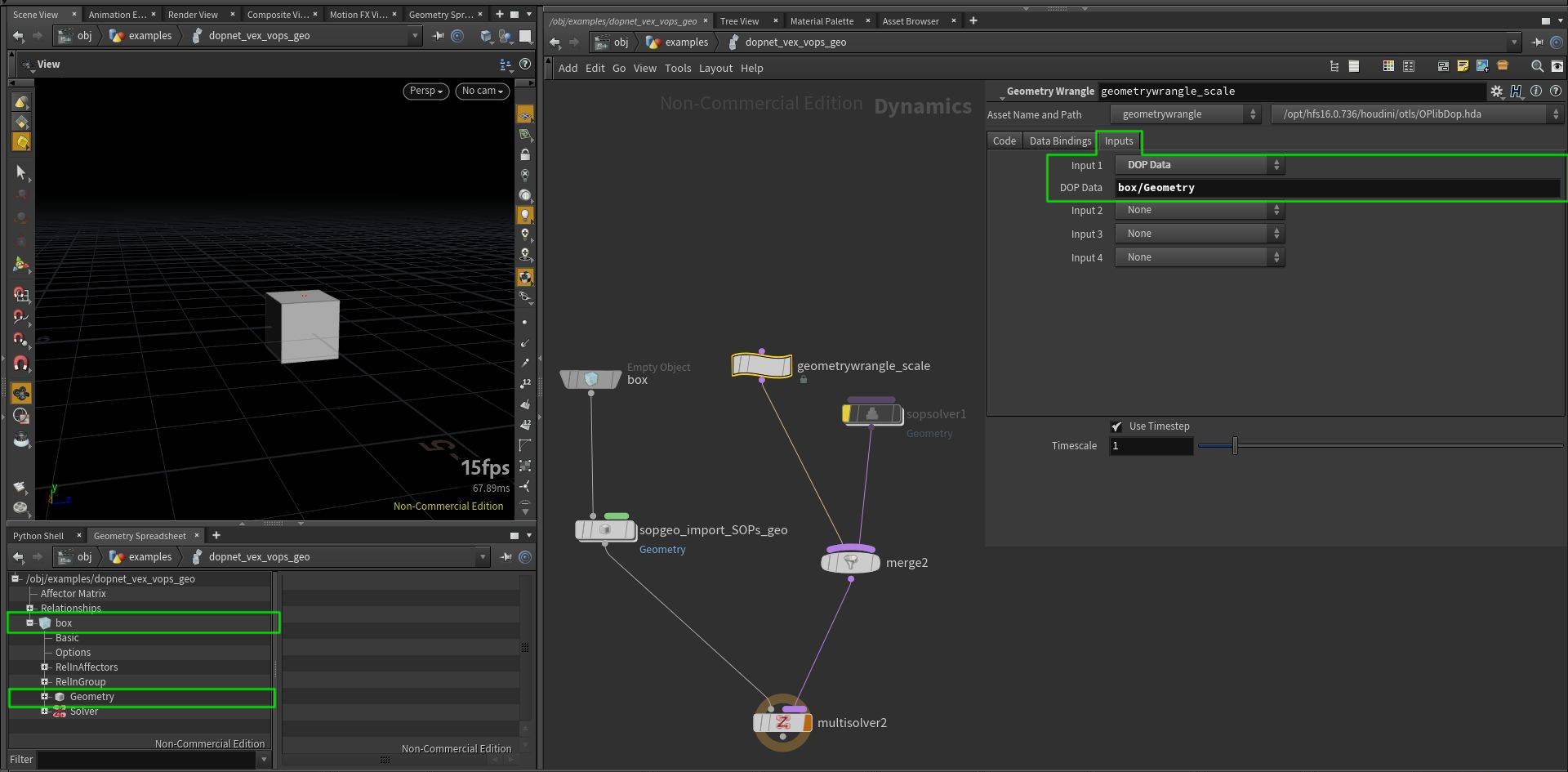Toggle pin on the network editor path bar
This screenshot has height=772, width=1568.
tap(1538, 42)
